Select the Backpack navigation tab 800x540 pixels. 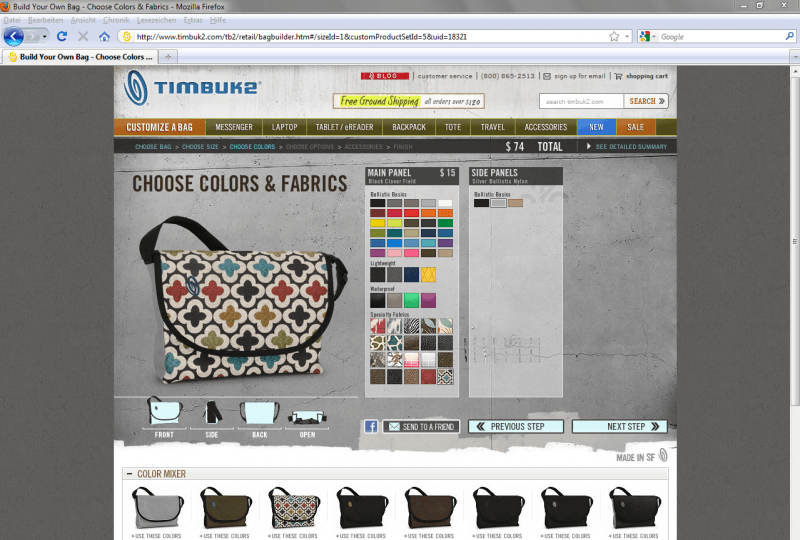point(409,127)
